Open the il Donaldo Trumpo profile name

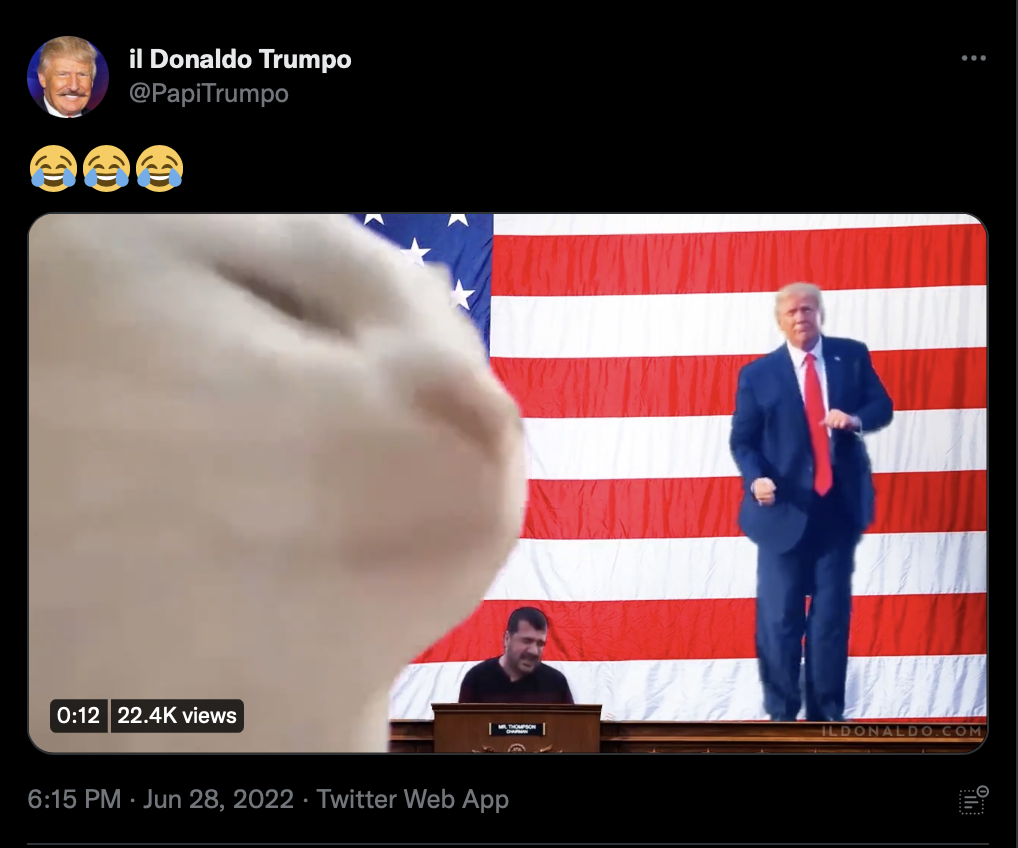pyautogui.click(x=240, y=59)
